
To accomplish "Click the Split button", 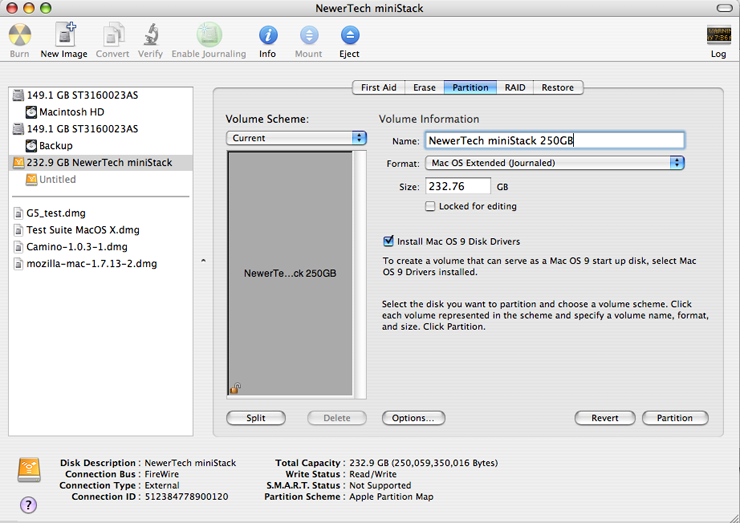I will point(256,418).
